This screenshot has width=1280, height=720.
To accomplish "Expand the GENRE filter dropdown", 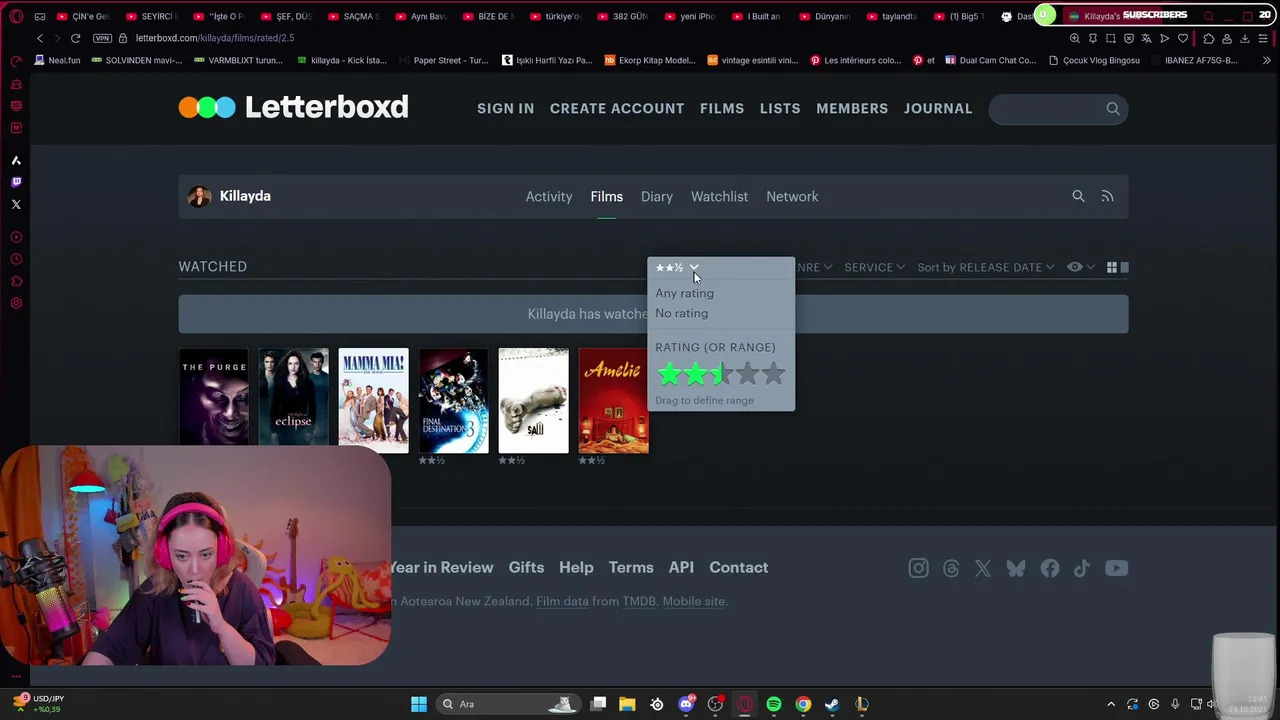I will click(813, 267).
